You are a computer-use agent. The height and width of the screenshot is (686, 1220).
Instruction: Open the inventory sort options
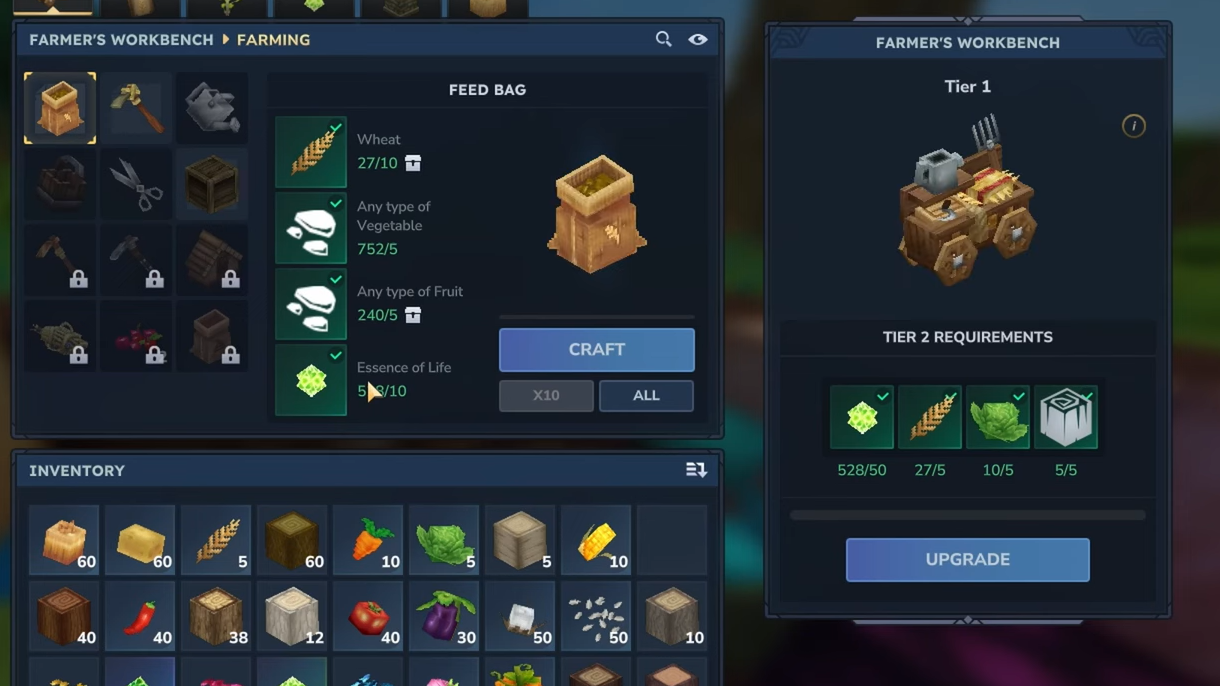(696, 470)
